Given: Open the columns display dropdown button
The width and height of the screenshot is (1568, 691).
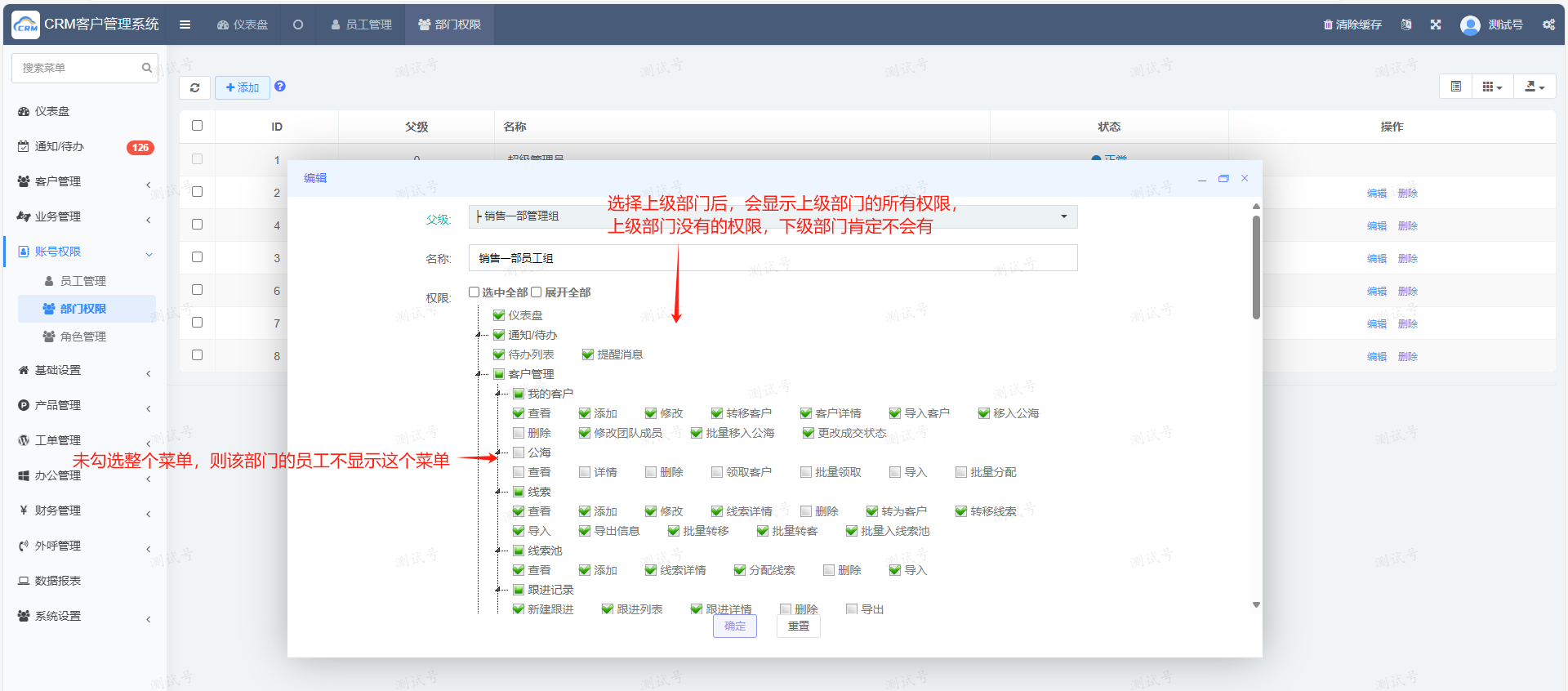Looking at the screenshot, I should point(1492,87).
